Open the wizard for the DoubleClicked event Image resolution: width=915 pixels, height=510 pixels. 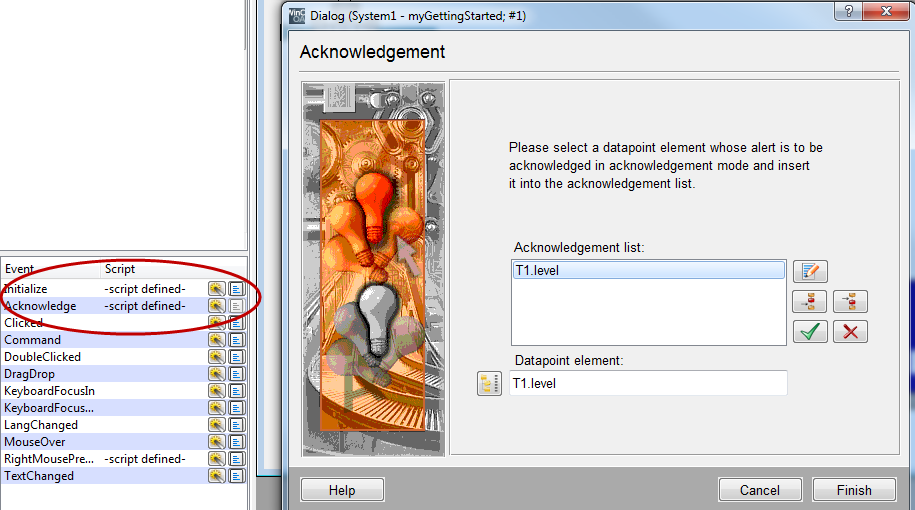tap(216, 357)
